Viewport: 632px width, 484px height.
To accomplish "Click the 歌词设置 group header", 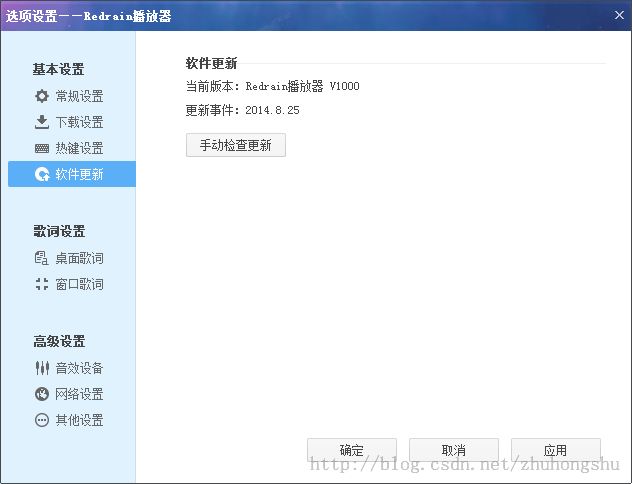I will coord(59,231).
